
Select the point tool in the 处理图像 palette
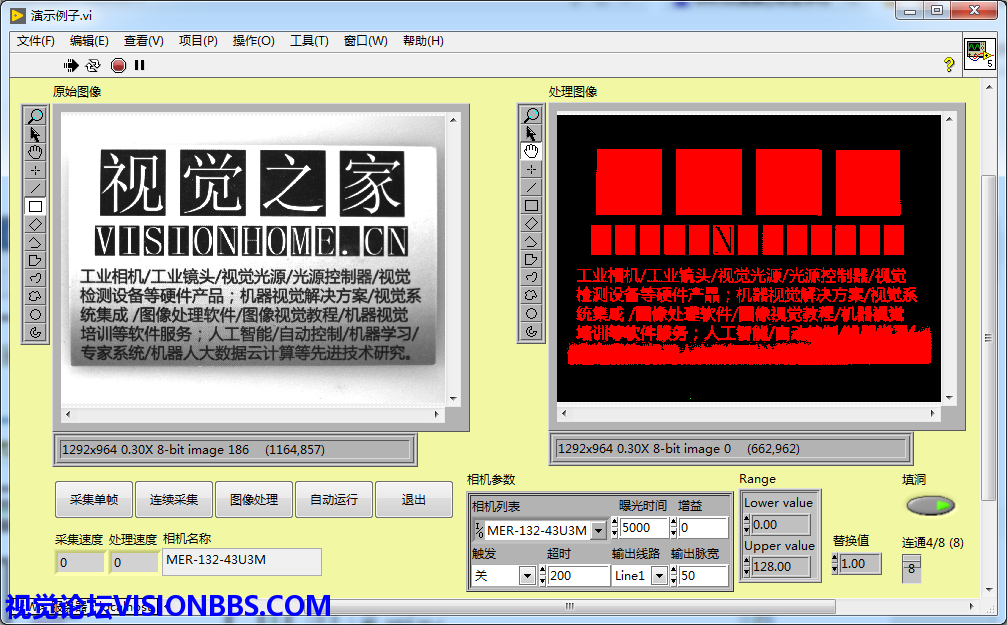[531, 170]
